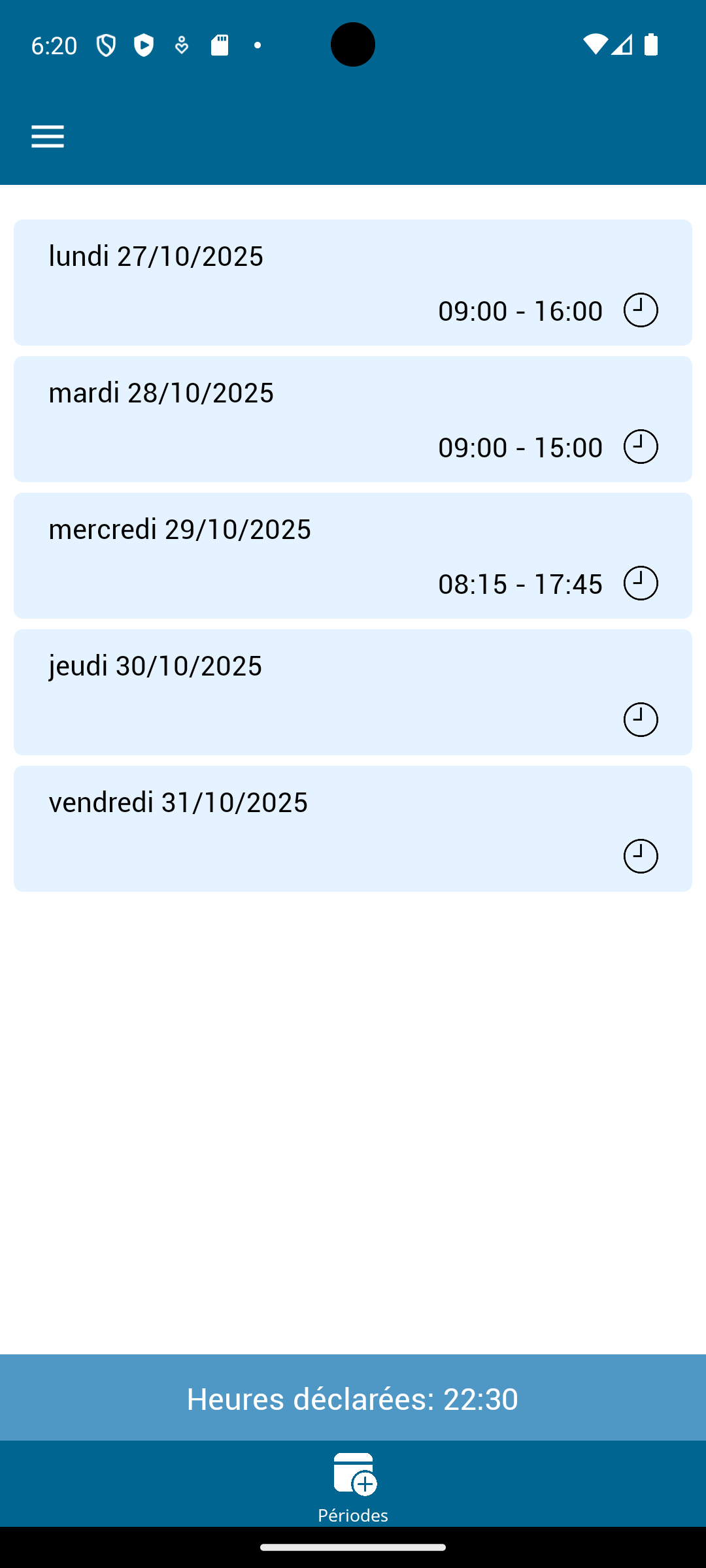The image size is (706, 1568).
Task: Tap the clock icon for lundi 27/10/2025
Action: [x=641, y=310]
